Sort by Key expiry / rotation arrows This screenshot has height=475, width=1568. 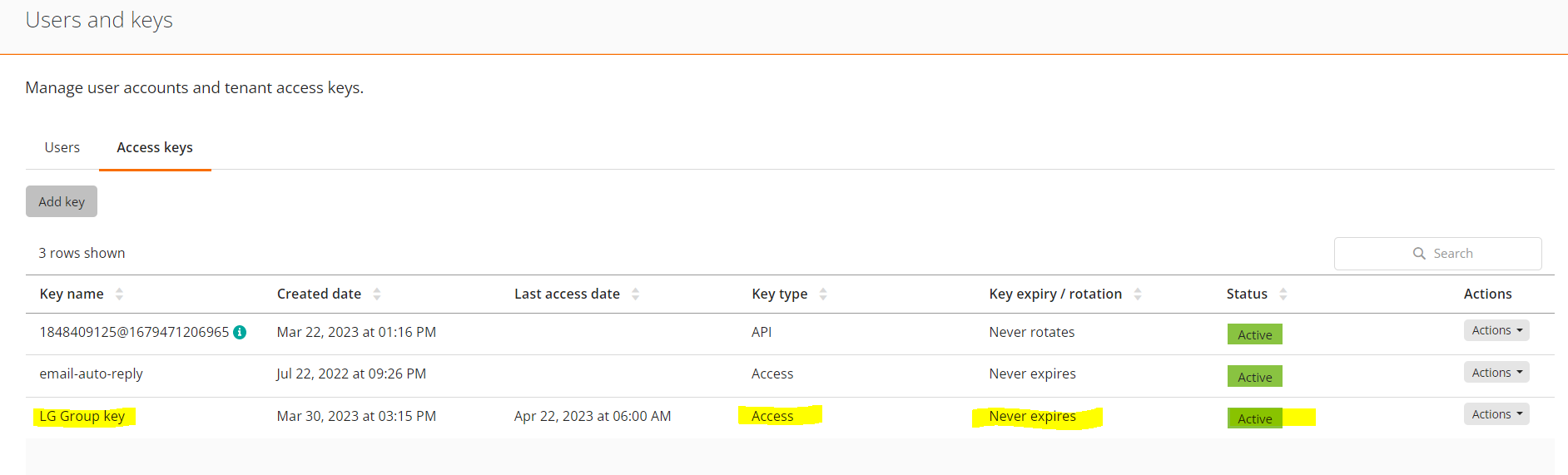point(1138,294)
